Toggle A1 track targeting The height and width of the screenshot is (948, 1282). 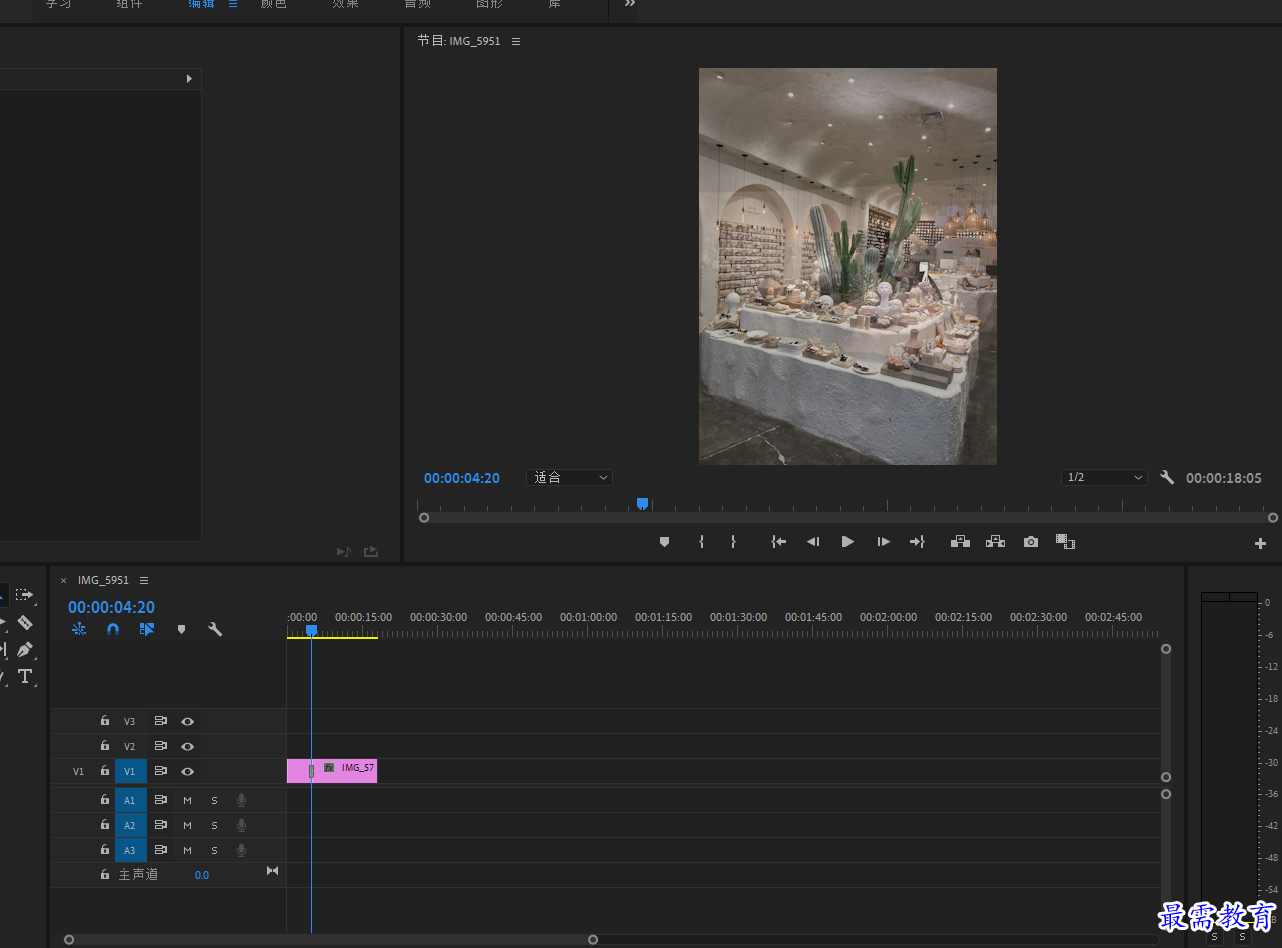[x=130, y=800]
